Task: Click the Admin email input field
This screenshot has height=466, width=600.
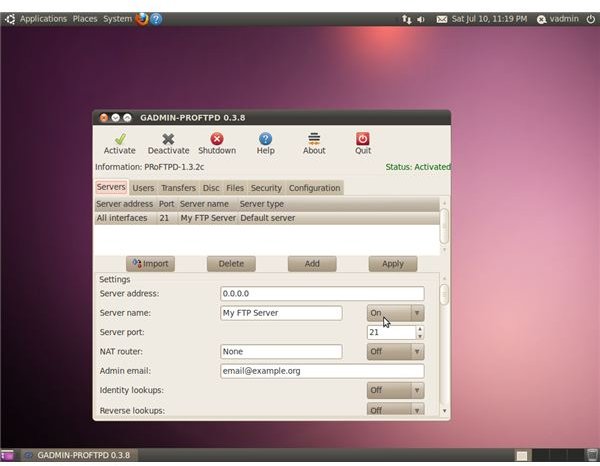Action: [322, 371]
